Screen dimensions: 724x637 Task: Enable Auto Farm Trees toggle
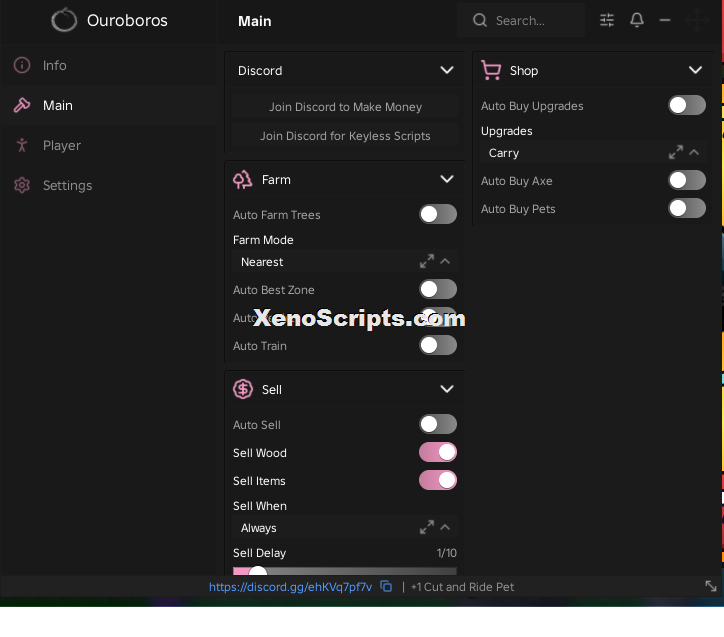438,214
